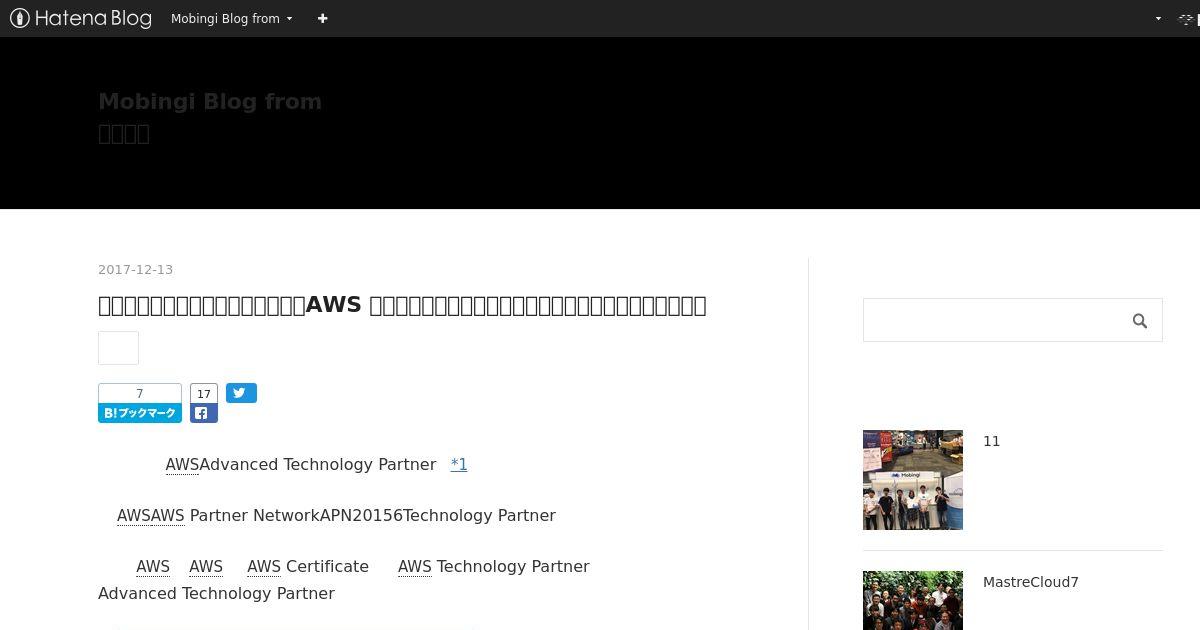The image size is (1200, 630).
Task: Open the account dropdown arrow in top bar
Action: 1158,18
